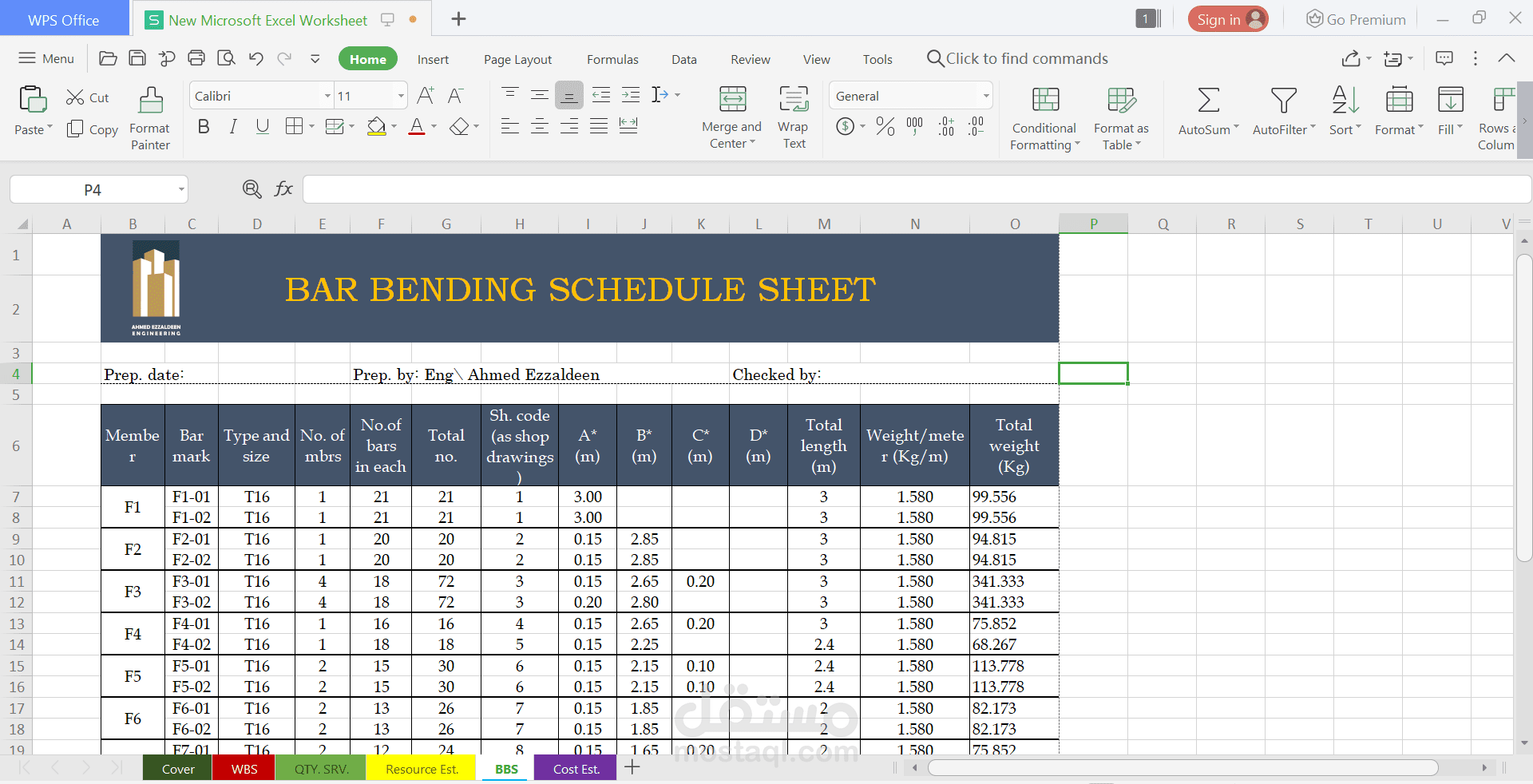Expand the Calibri font name dropdown

[x=327, y=96]
